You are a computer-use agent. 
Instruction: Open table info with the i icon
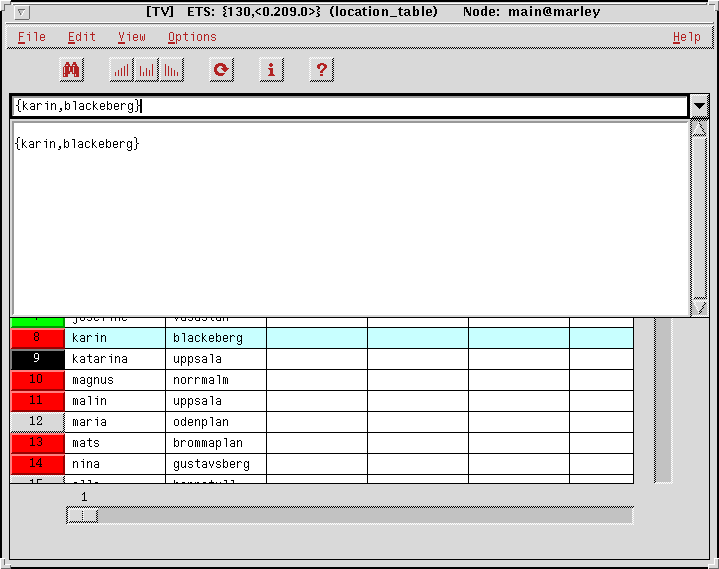(x=271, y=70)
